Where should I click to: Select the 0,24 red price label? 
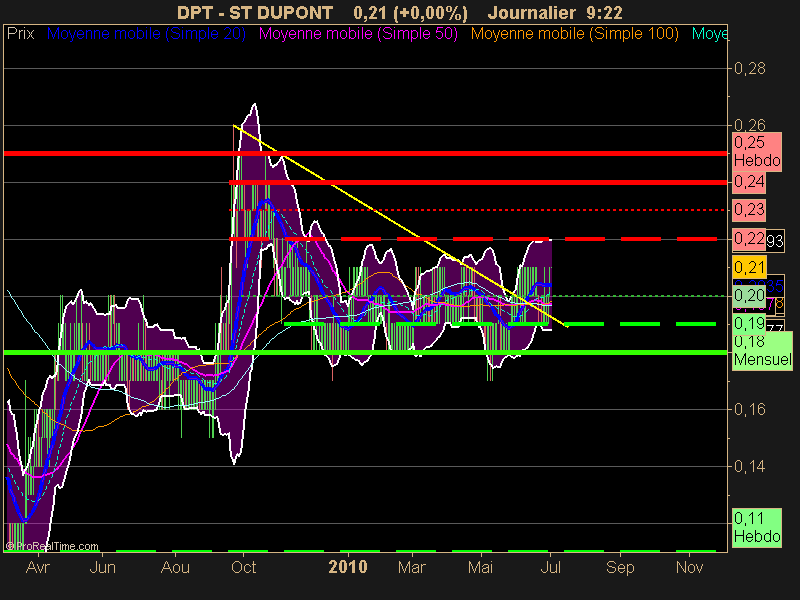(x=749, y=182)
